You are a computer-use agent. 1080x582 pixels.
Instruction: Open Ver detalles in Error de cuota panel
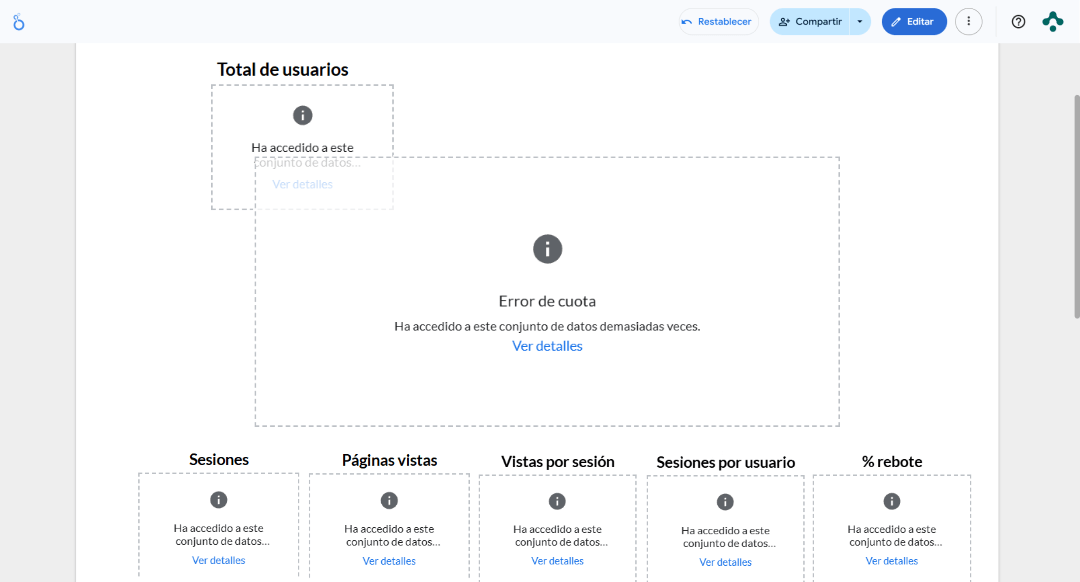click(547, 346)
